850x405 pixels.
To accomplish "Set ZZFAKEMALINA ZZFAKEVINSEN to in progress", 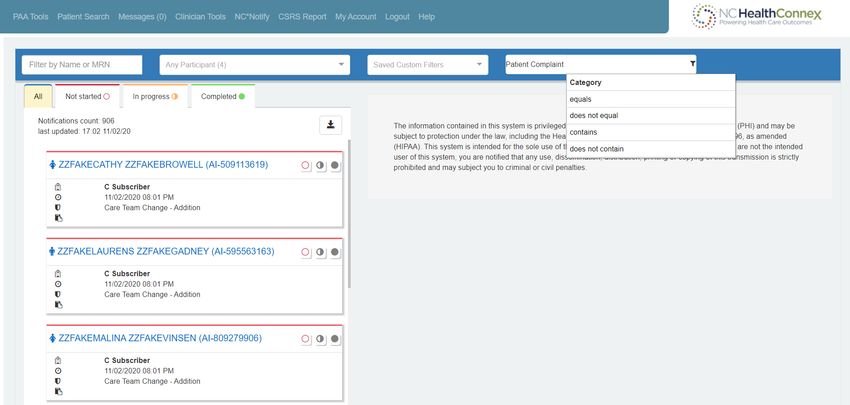I will pos(320,339).
